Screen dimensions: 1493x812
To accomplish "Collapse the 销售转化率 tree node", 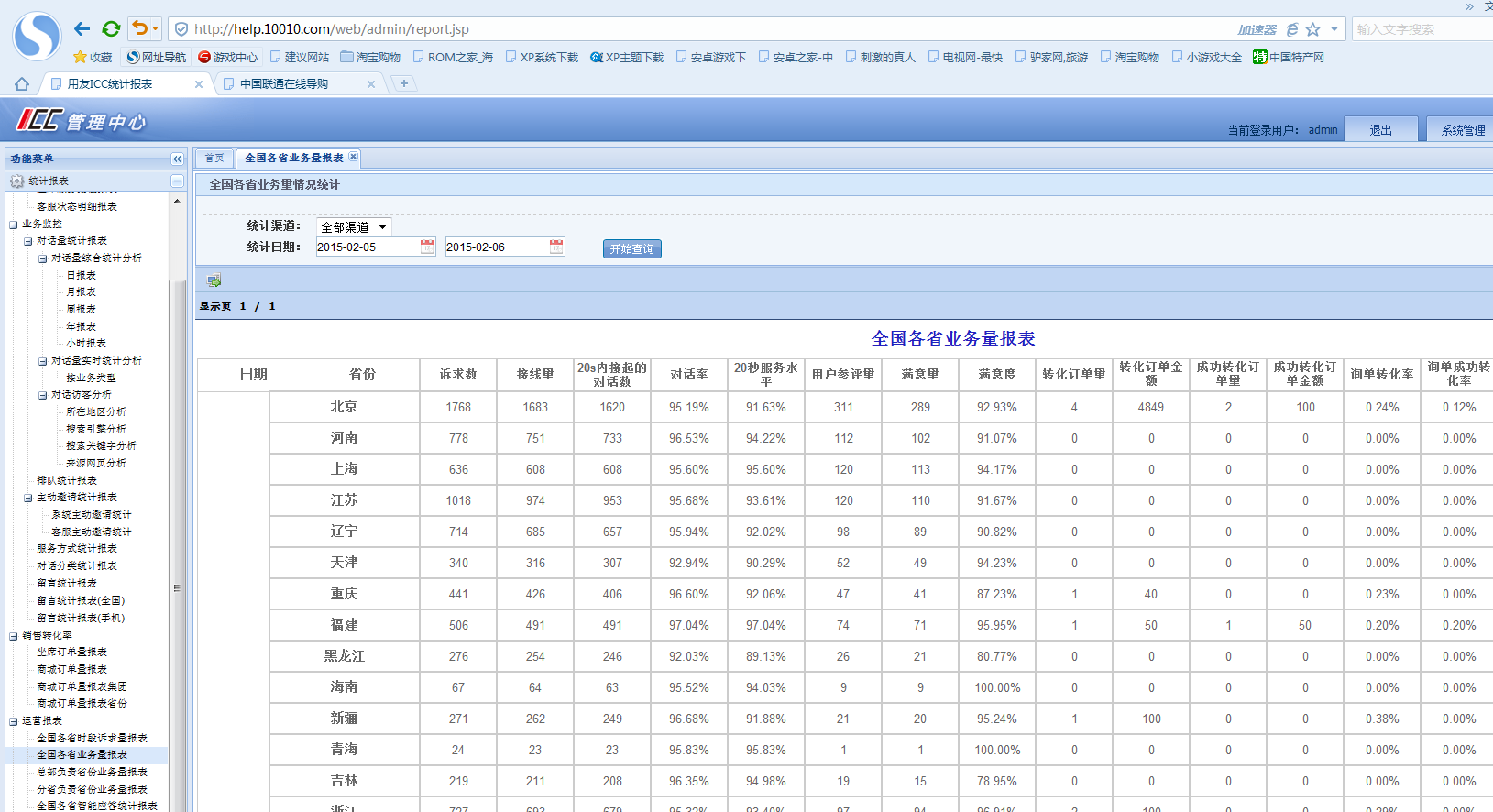I will (14, 635).
